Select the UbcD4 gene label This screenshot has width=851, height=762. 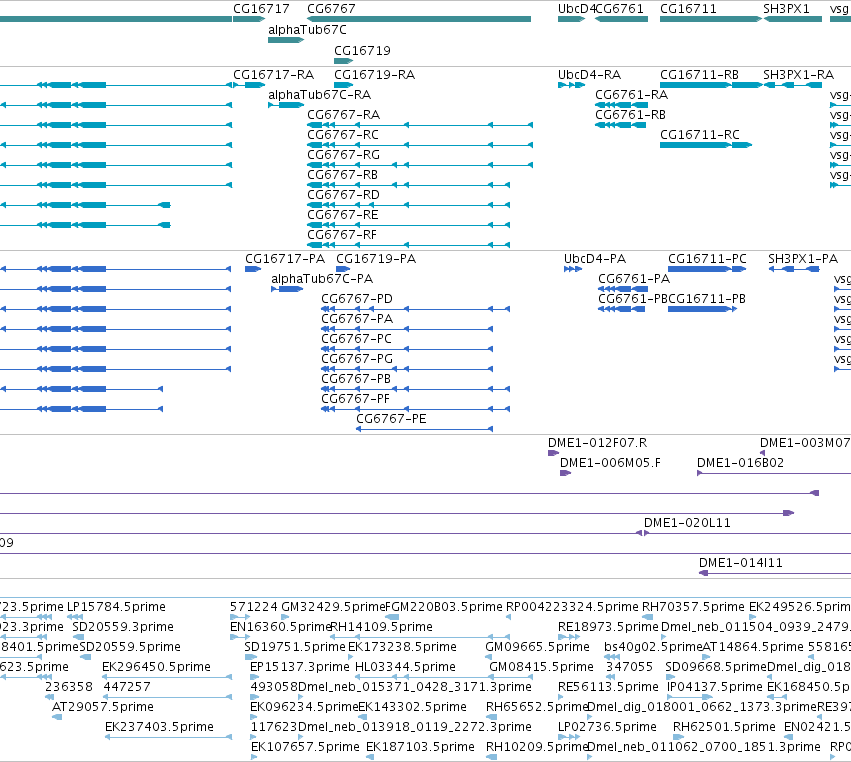[576, 9]
